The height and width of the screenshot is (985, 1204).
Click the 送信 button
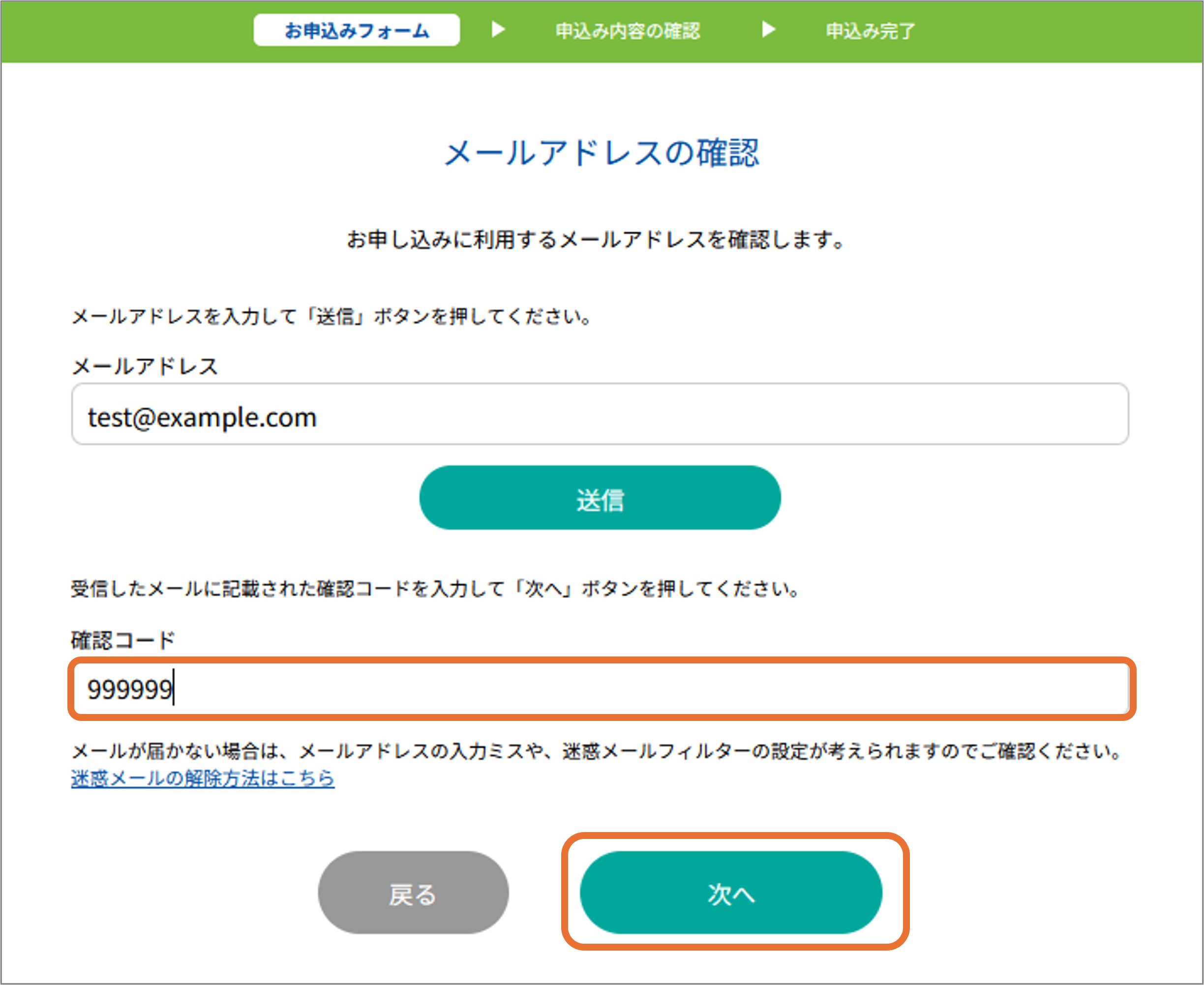click(600, 498)
